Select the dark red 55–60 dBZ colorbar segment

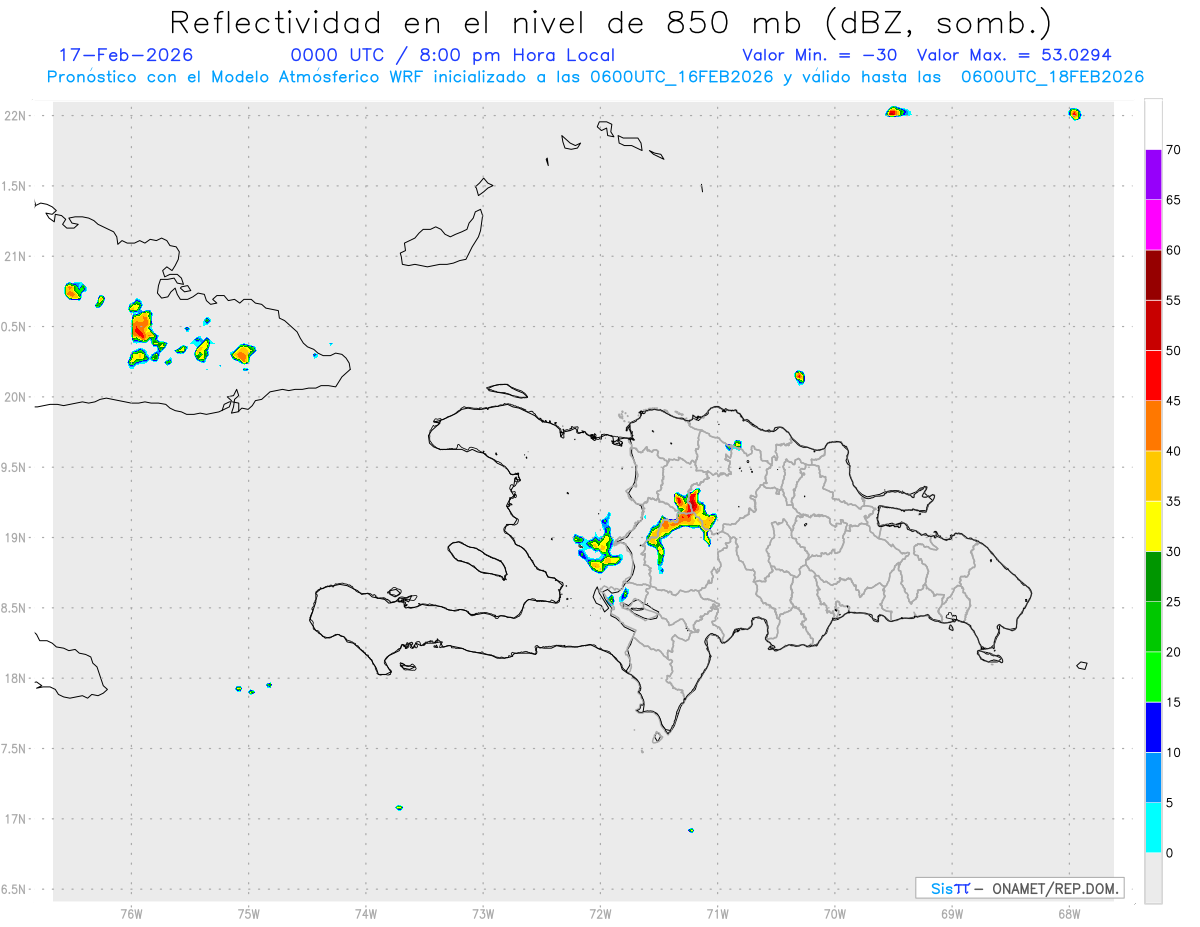[x=1153, y=275]
